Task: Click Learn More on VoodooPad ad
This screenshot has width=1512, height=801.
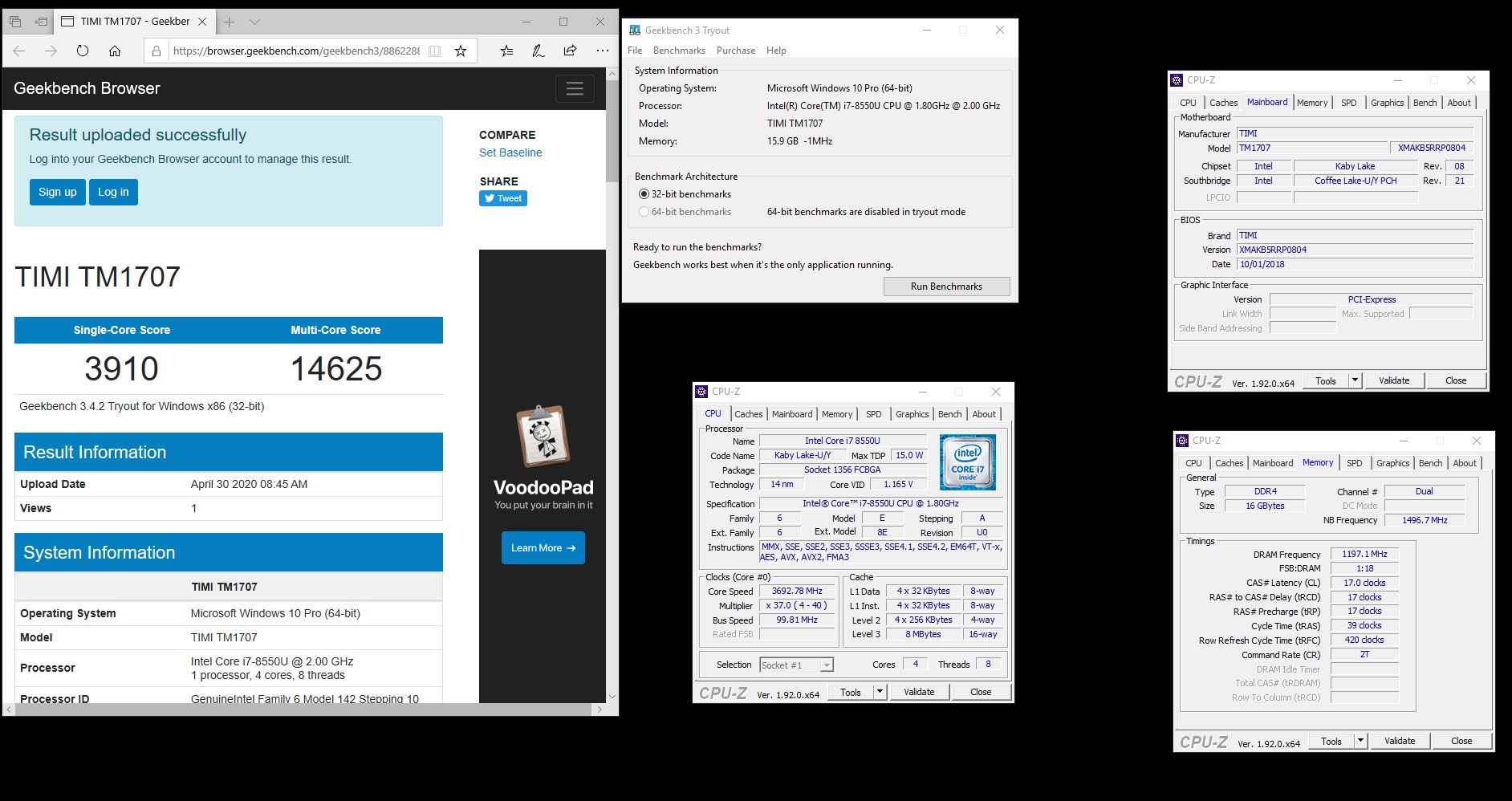Action: click(543, 547)
